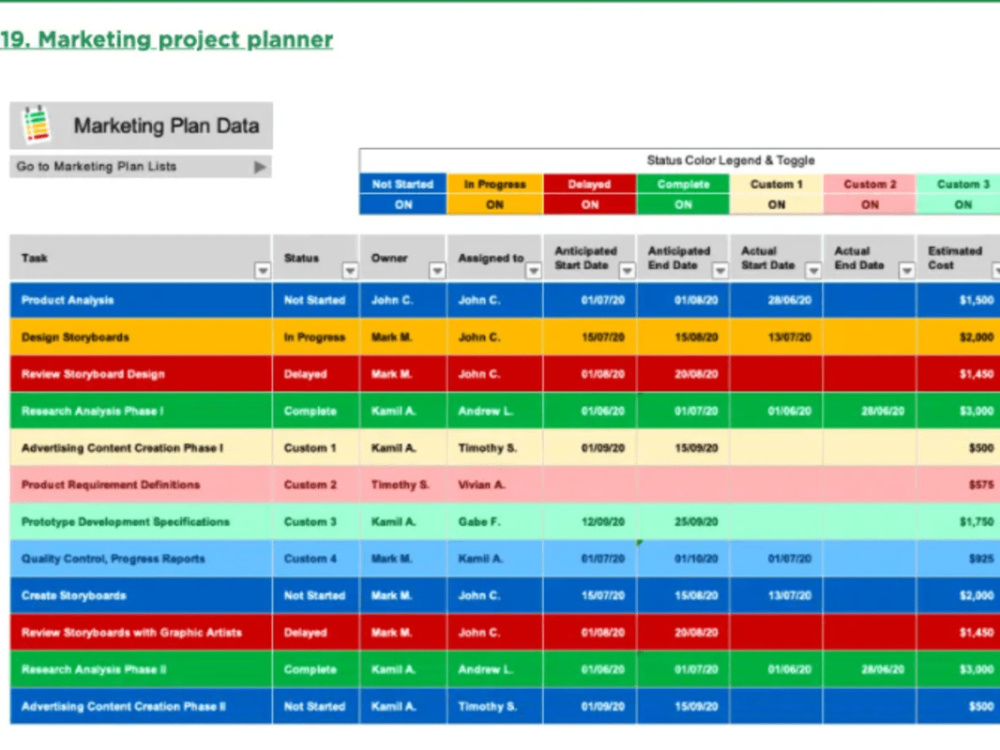Screen dimensions: 1000x750
Task: Open the Actual Start Date filter dropdown
Action: coord(813,271)
